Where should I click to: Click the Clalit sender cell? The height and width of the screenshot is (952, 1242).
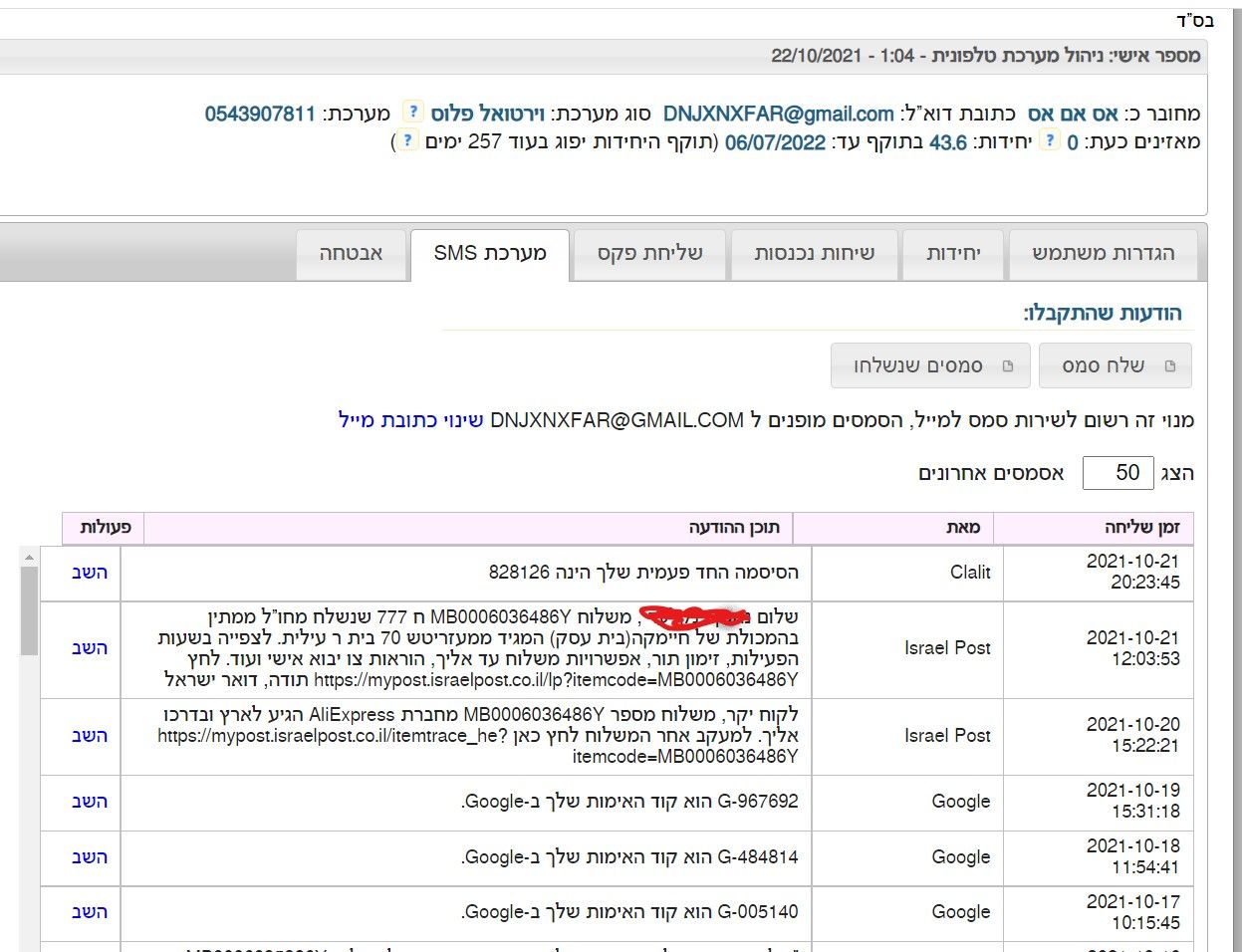tap(907, 573)
